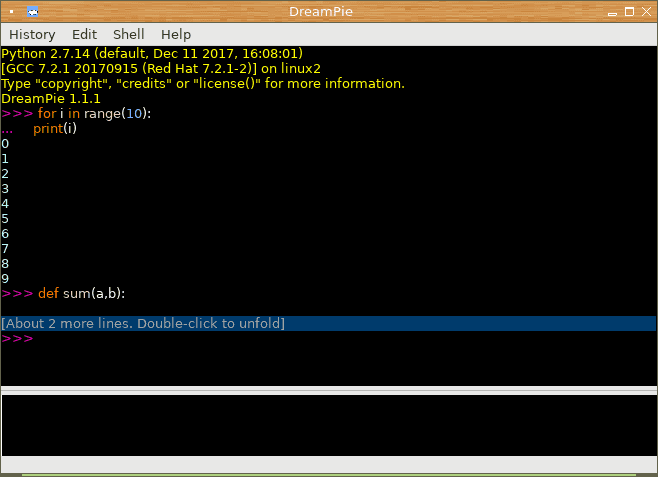Click the Python 2.7.14 banner line
Viewport: 658px width, 477px height.
[x=152, y=54]
